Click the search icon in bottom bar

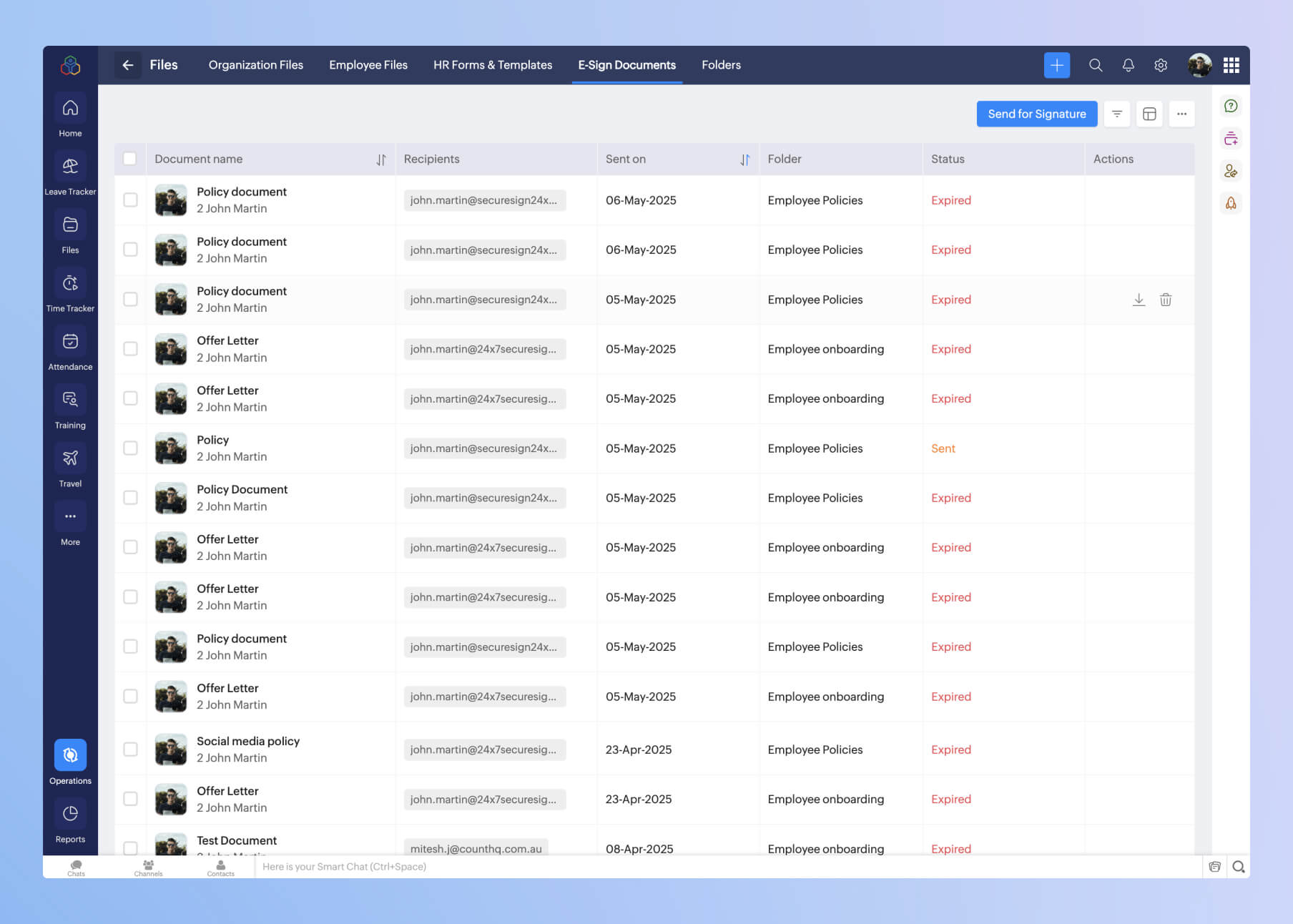point(1239,867)
